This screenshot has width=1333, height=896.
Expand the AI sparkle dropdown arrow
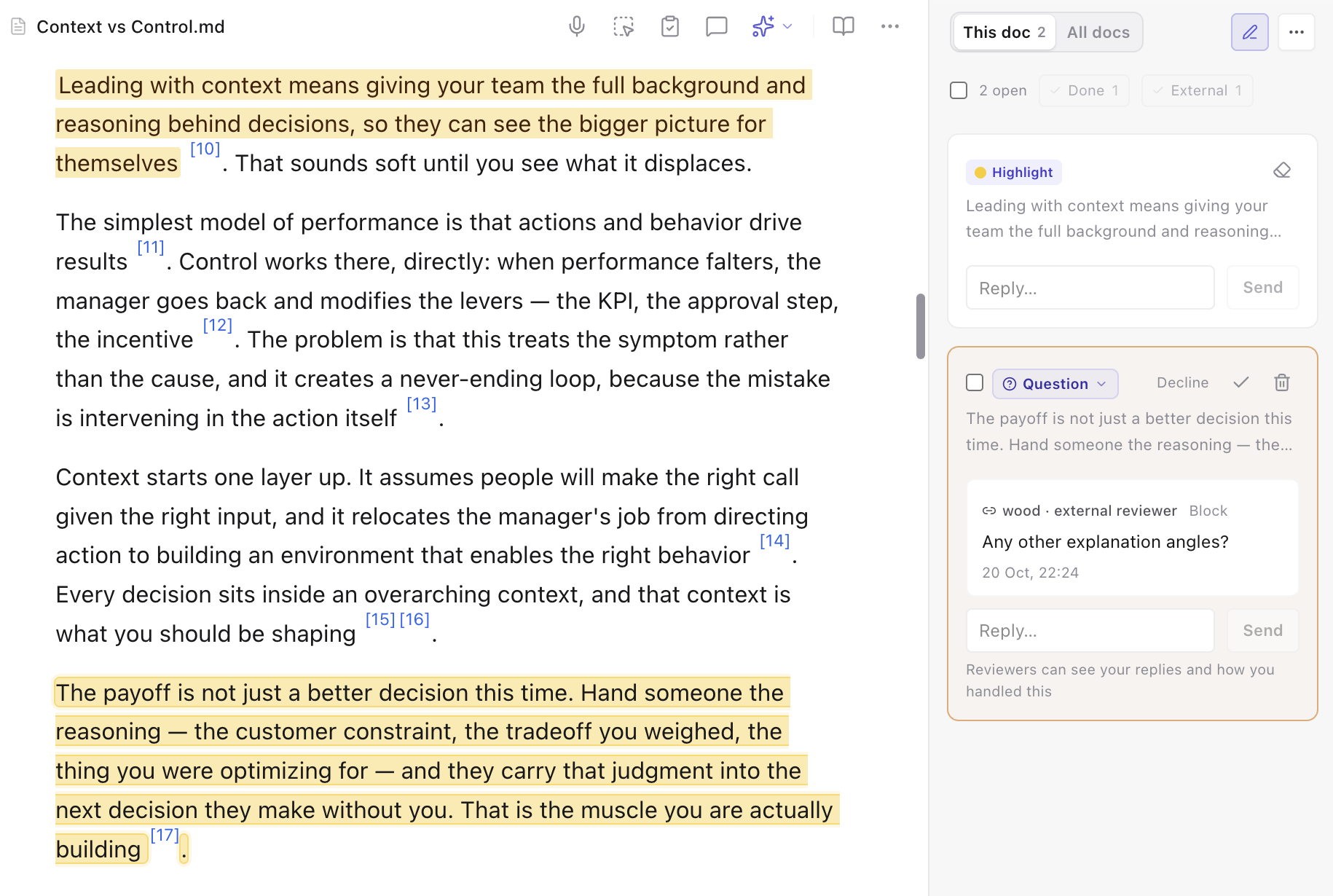click(x=787, y=27)
